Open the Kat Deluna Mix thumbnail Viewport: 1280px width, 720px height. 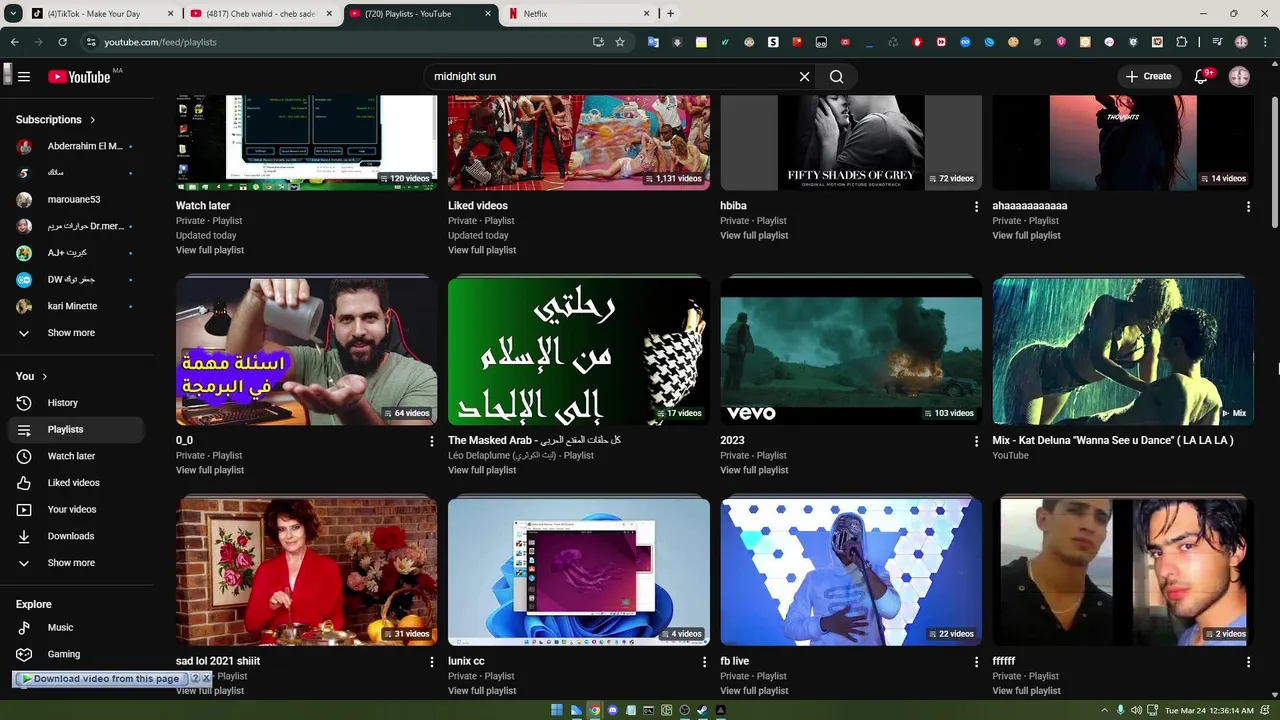1123,352
